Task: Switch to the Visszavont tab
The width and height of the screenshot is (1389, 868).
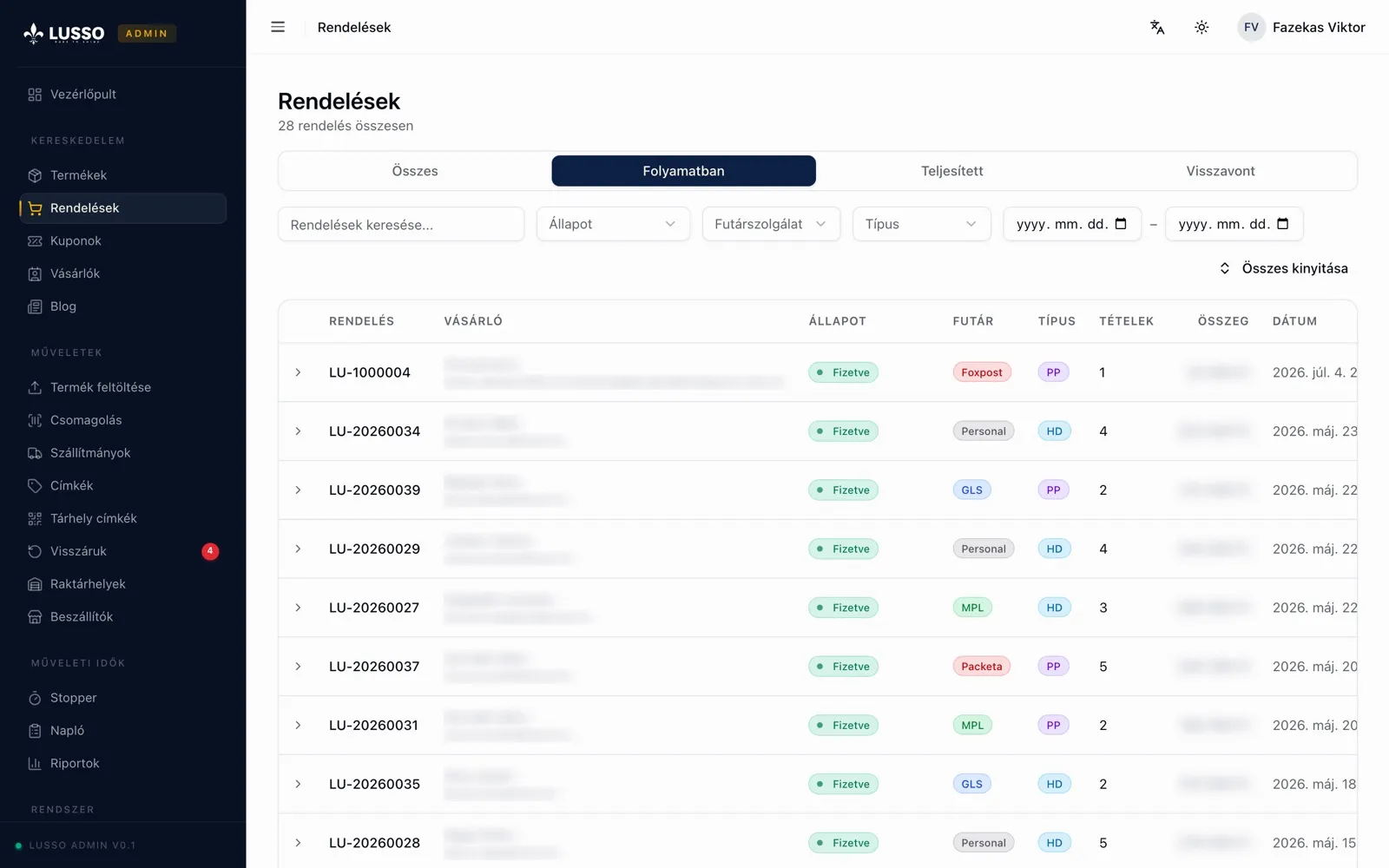Action: (x=1221, y=171)
